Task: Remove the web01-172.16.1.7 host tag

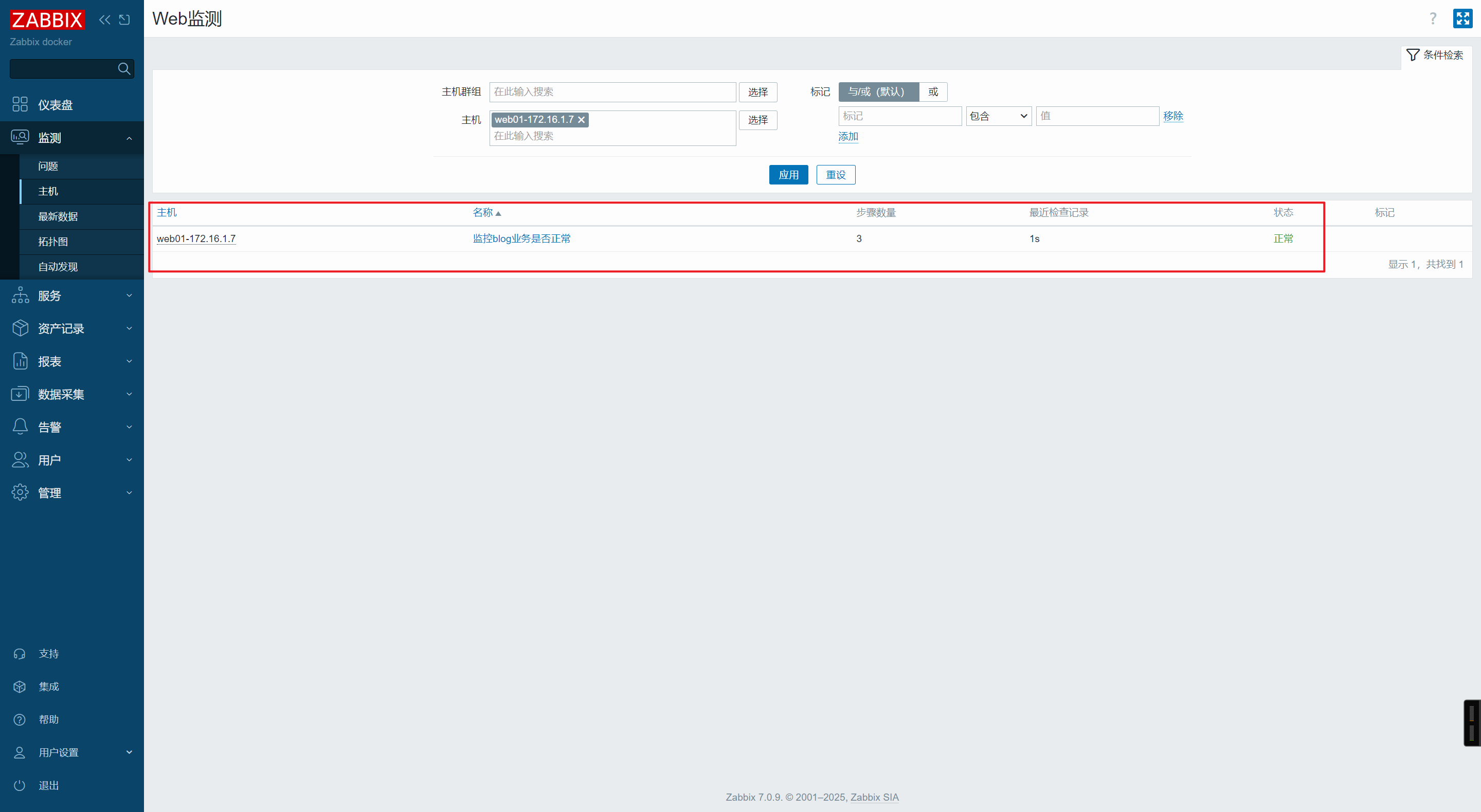Action: [x=581, y=120]
